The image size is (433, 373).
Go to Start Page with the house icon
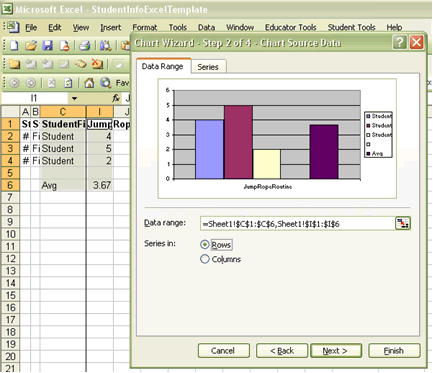(x=89, y=82)
